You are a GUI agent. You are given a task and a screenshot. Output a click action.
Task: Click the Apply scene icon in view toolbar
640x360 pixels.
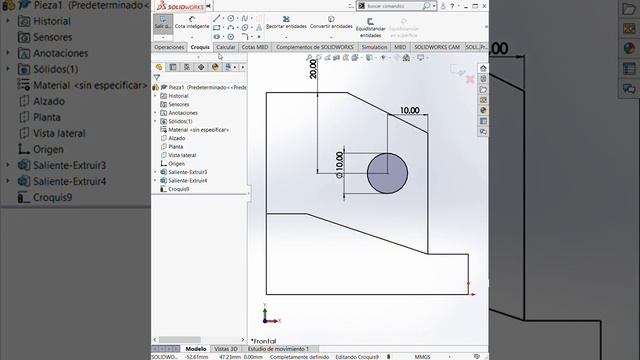406,58
